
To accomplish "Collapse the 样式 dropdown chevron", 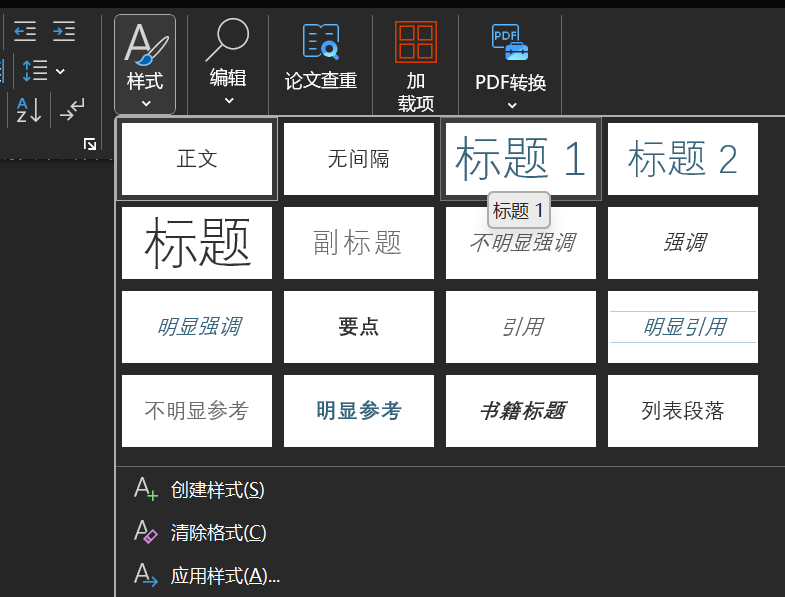I will [x=146, y=104].
